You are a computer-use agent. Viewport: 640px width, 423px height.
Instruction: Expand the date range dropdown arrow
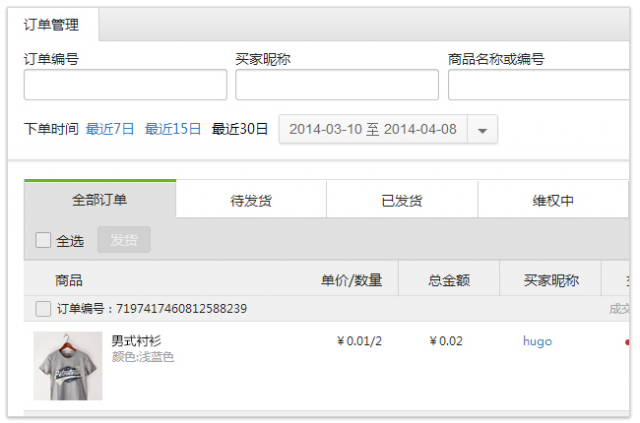(x=482, y=130)
